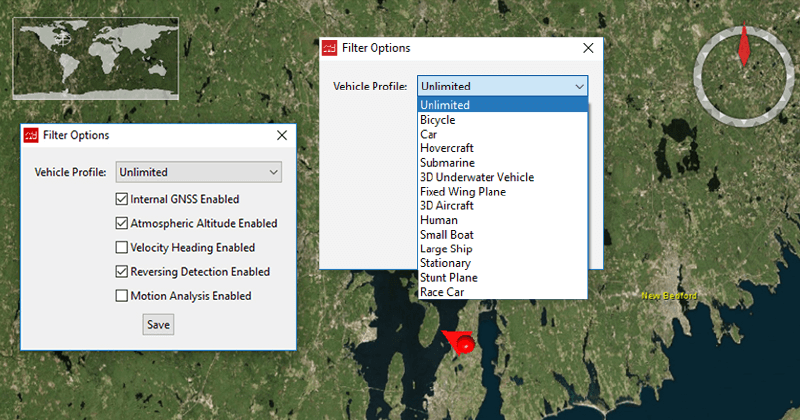This screenshot has height=420, width=800.
Task: Close the left Filter Options dialog
Action: pyautogui.click(x=282, y=135)
